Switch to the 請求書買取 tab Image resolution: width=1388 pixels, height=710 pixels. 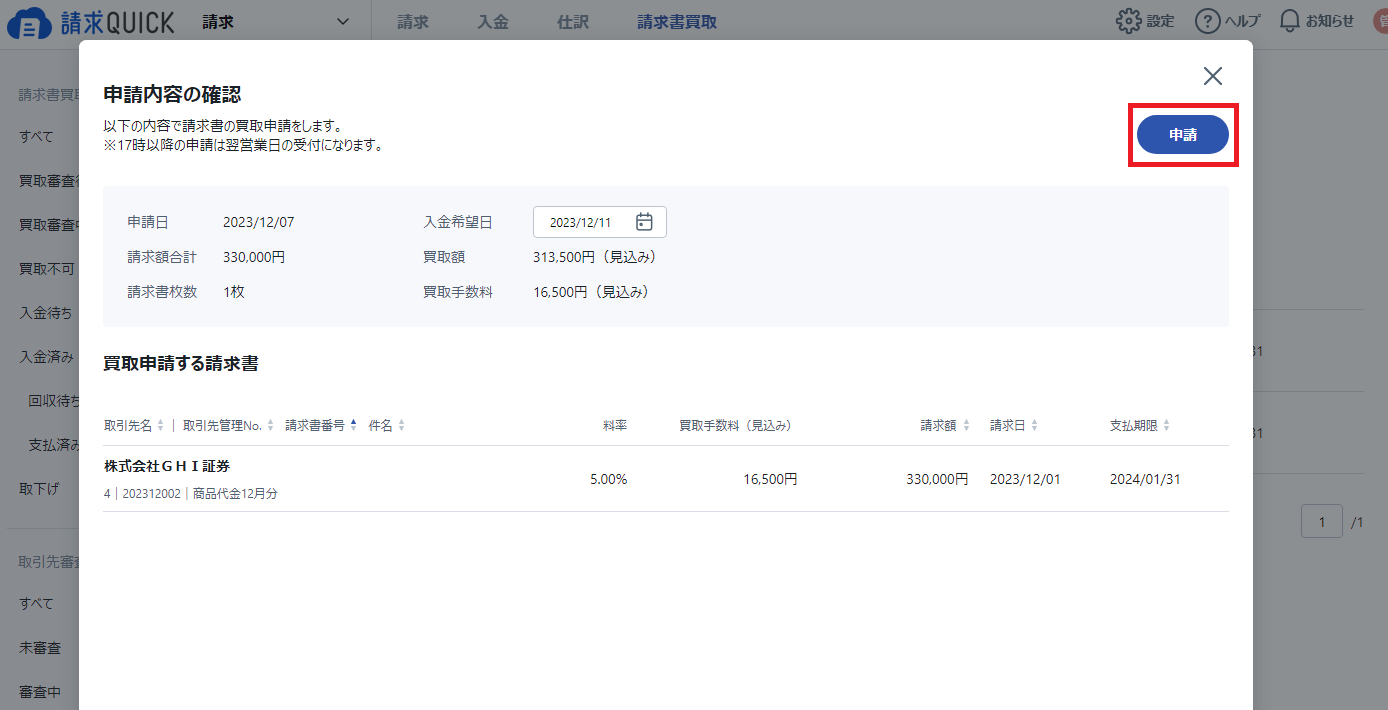coord(677,22)
